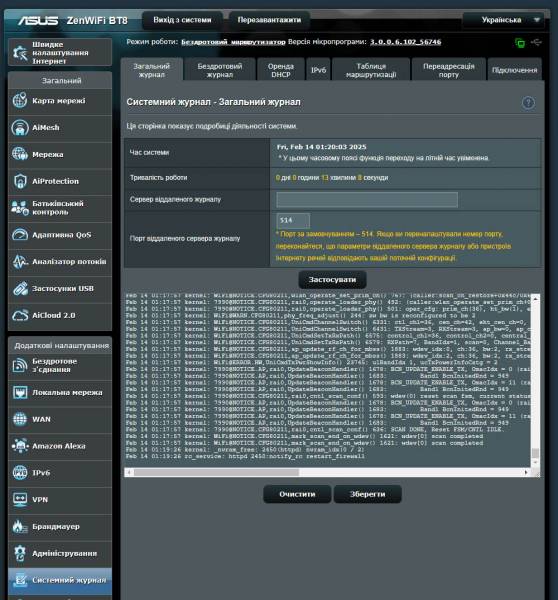Screen dimensions: 558x600
Task: Open the AiCloud 2.0 cloud icon
Action: point(20,315)
